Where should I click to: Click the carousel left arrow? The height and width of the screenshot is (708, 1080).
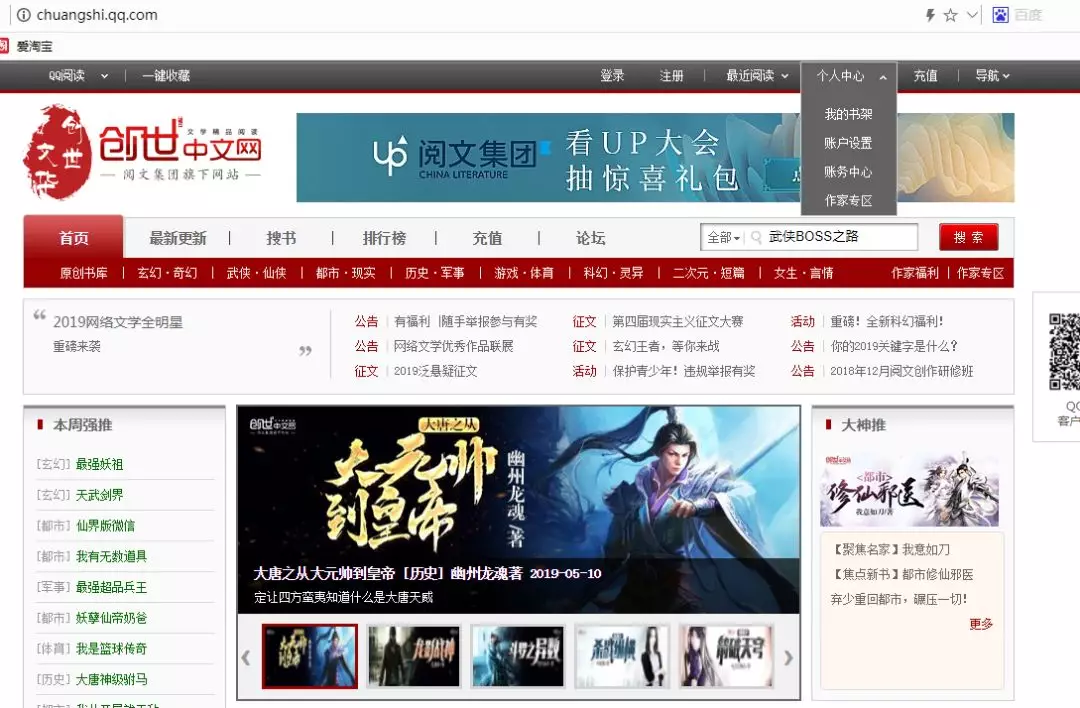tap(246, 657)
